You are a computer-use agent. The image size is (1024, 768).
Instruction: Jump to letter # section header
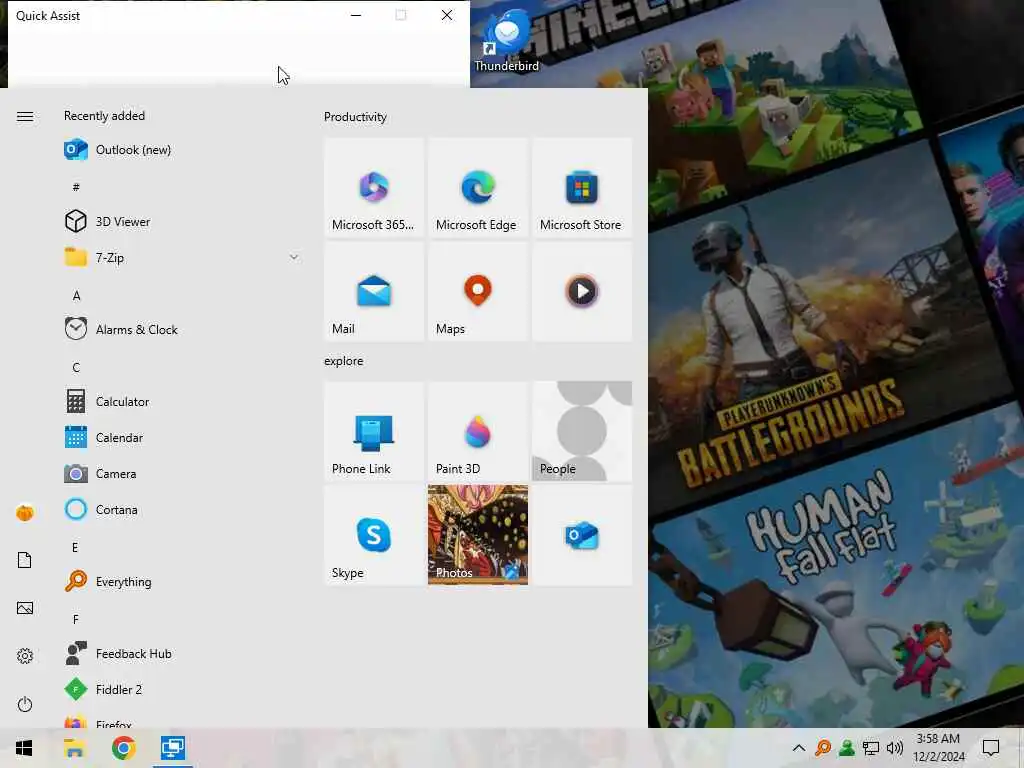pos(76,187)
